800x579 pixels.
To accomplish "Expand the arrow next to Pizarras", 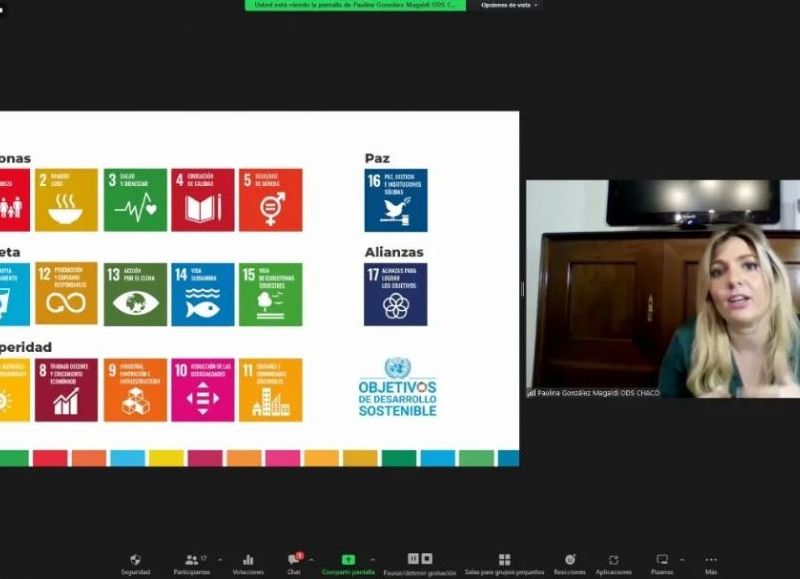I will (x=682, y=560).
